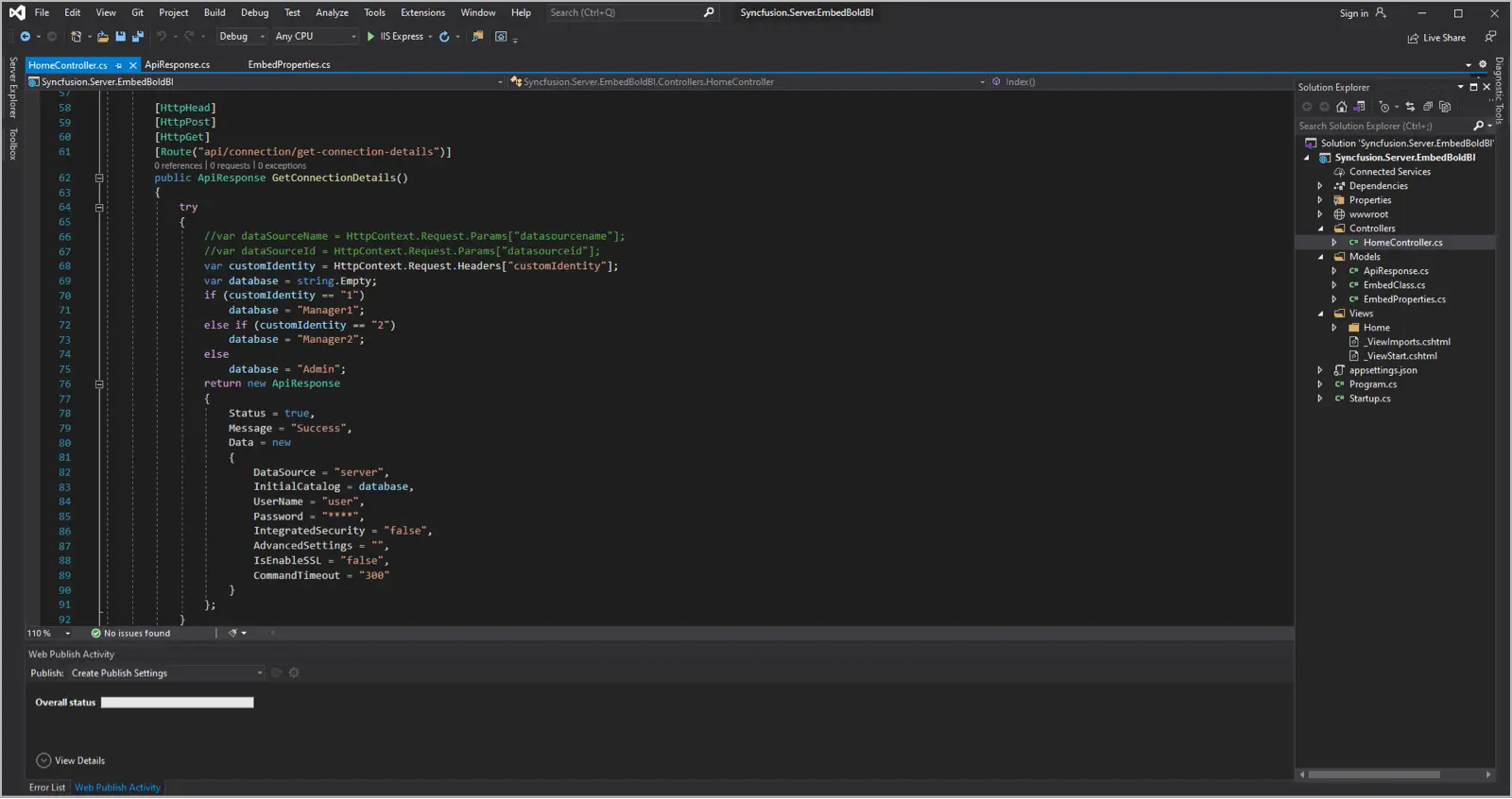Viewport: 1512px width, 799px height.
Task: Toggle the try block code folding
Action: [99, 207]
